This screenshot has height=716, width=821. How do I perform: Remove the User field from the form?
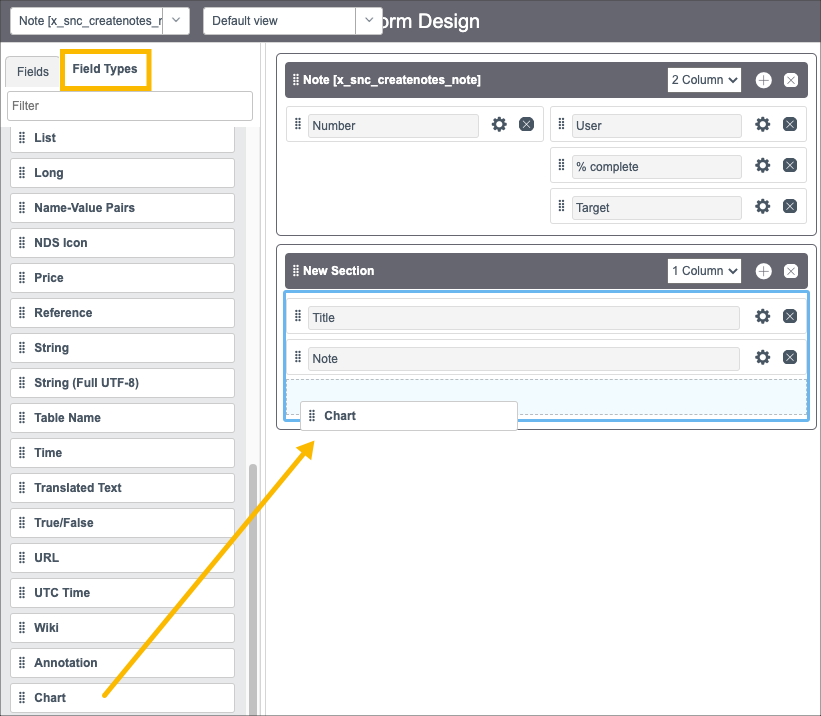(791, 124)
